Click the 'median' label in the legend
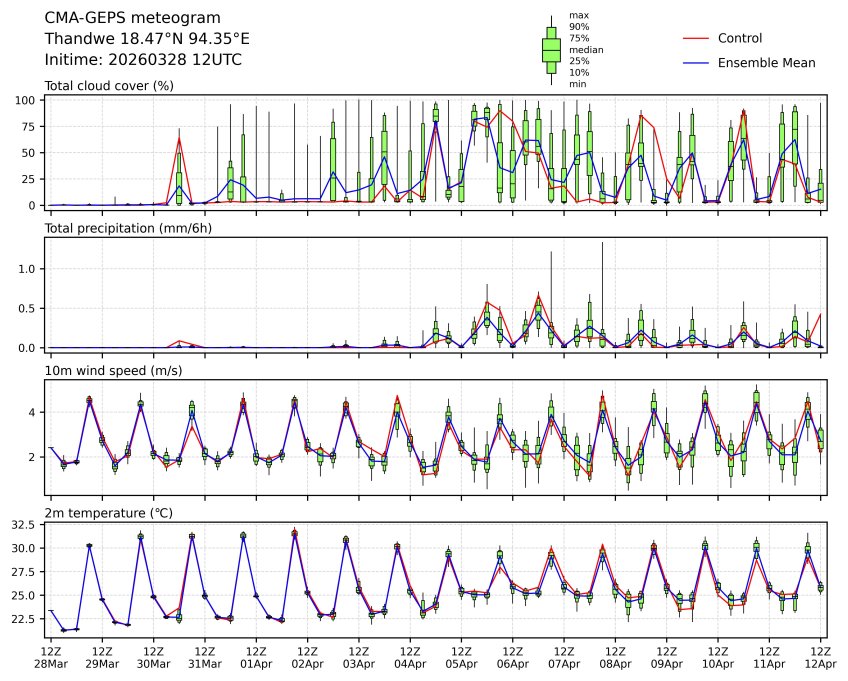Screen dimensions: 848x681 click(585, 49)
